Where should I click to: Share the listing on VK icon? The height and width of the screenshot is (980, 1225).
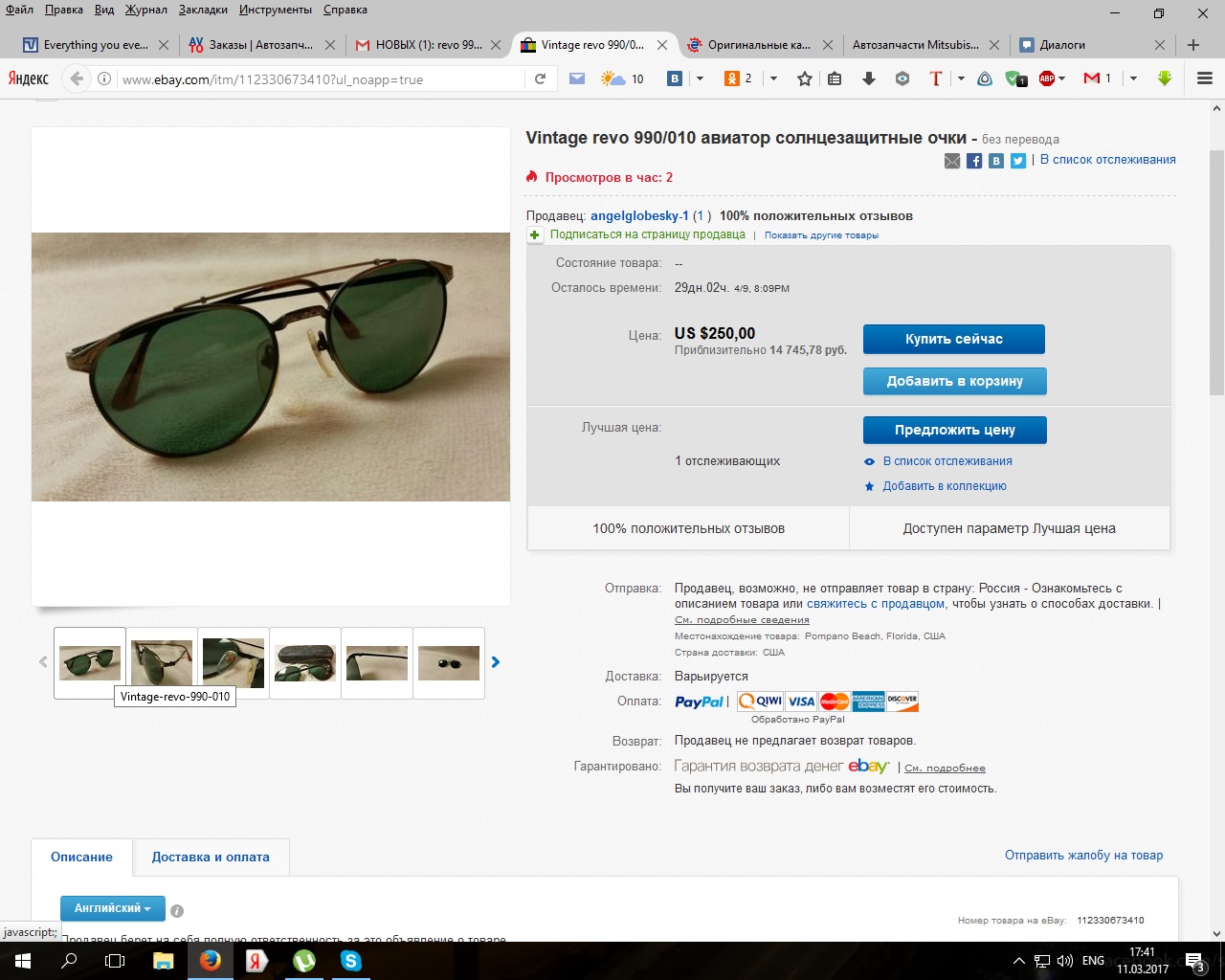click(x=996, y=161)
